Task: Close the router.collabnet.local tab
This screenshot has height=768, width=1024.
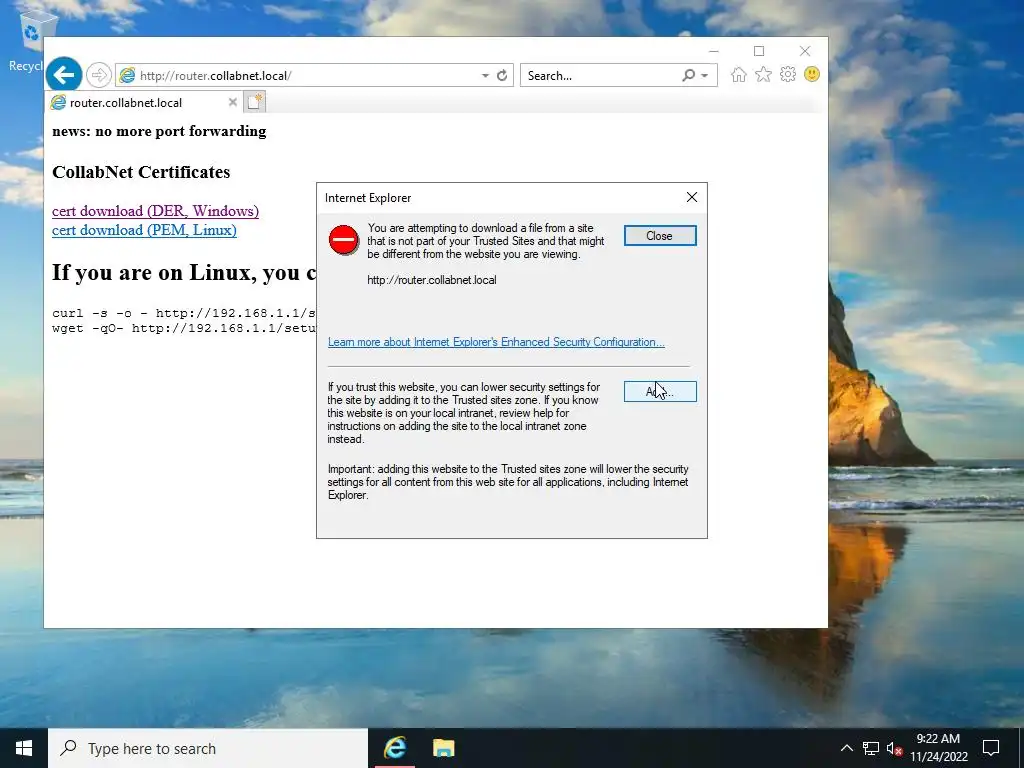Action: pyautogui.click(x=232, y=102)
